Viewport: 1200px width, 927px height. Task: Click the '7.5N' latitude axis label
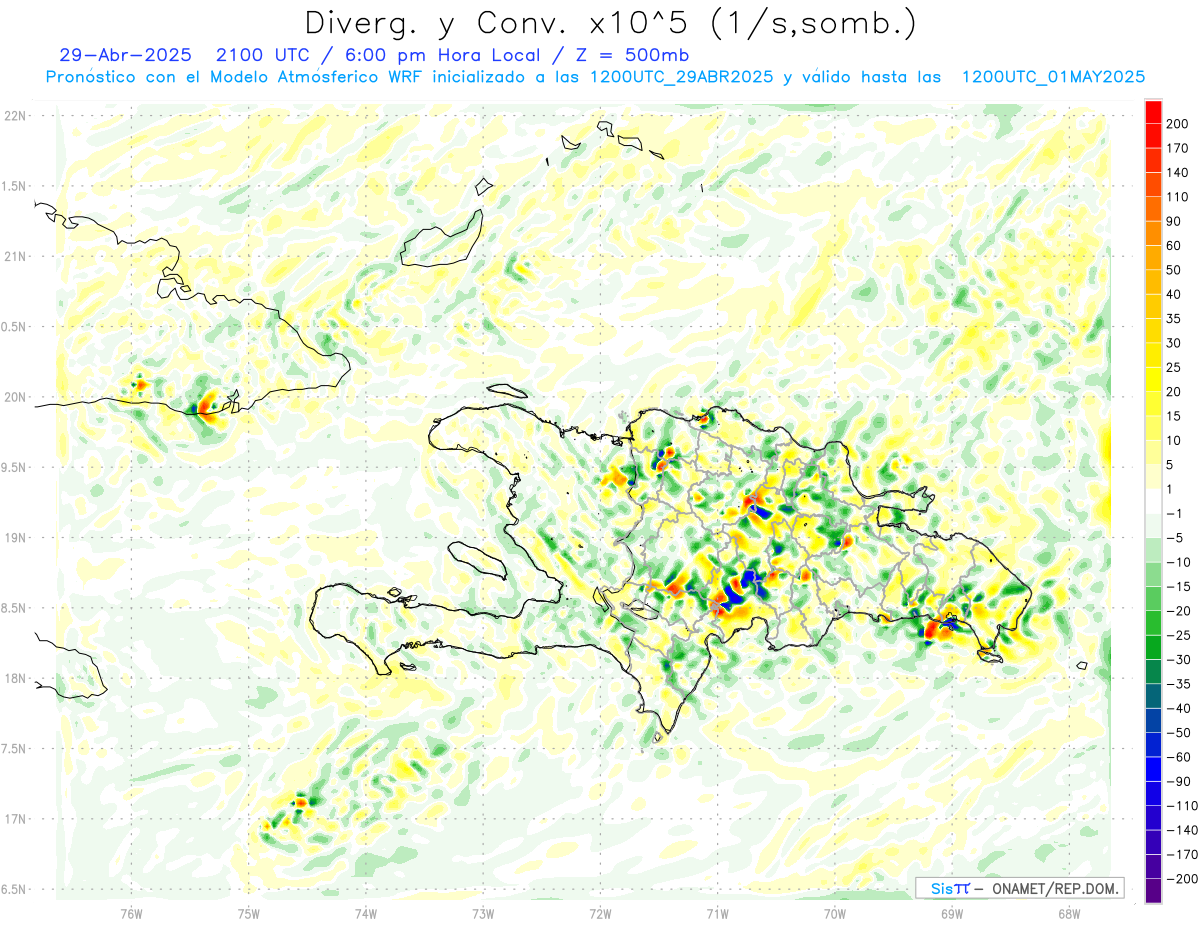pyautogui.click(x=15, y=749)
